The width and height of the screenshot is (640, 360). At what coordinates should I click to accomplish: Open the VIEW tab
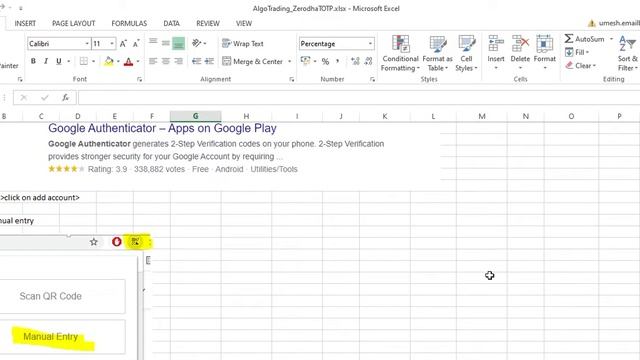(244, 24)
